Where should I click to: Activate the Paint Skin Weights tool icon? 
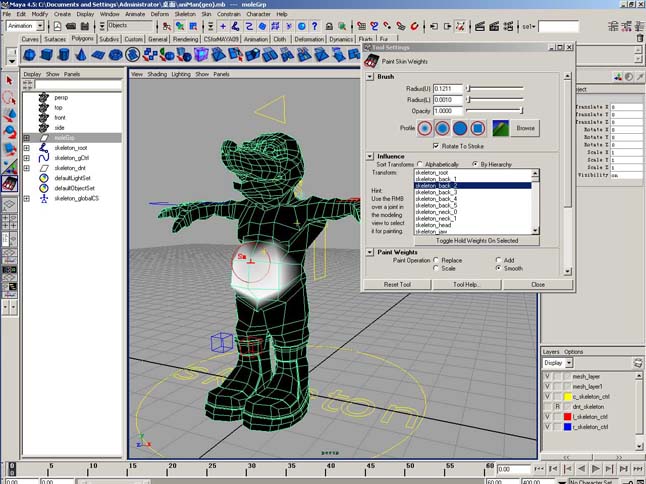(9, 184)
